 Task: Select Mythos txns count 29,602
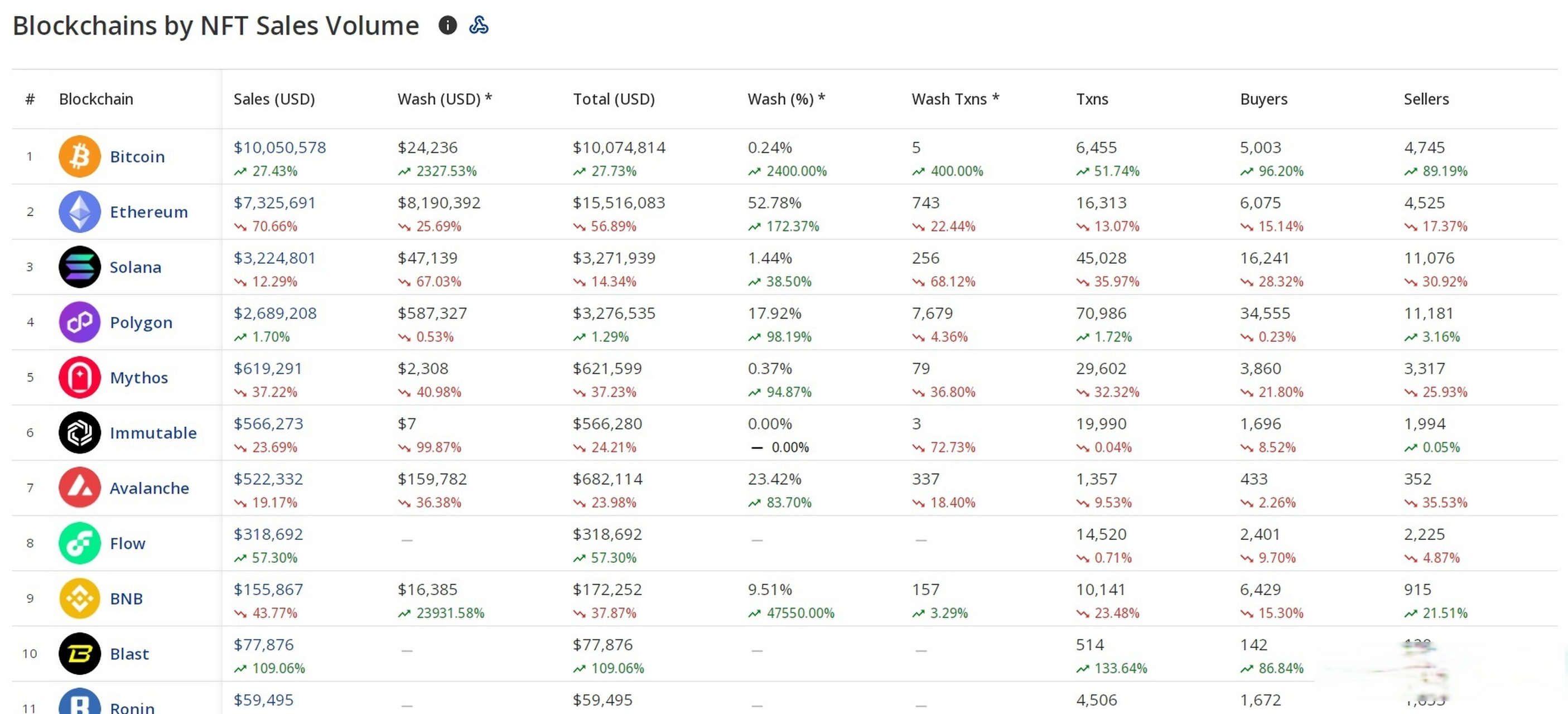point(1101,369)
